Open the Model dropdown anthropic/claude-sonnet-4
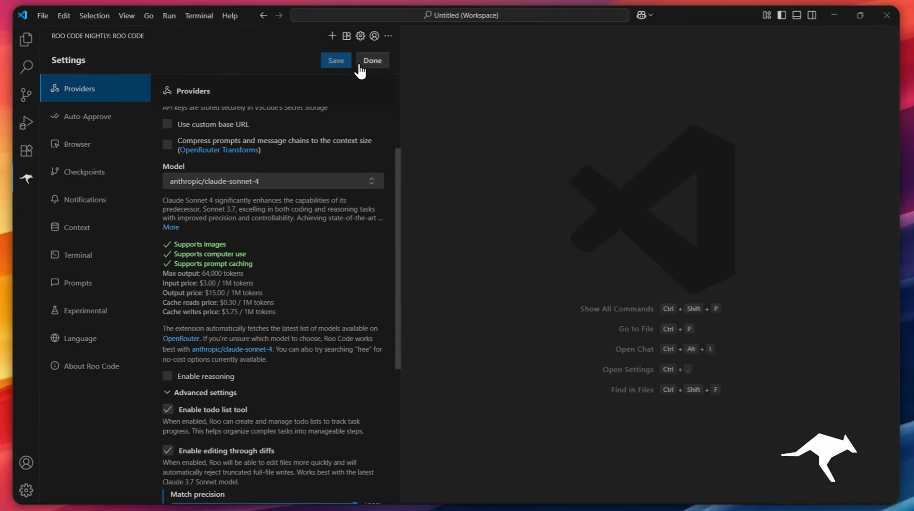 point(272,181)
